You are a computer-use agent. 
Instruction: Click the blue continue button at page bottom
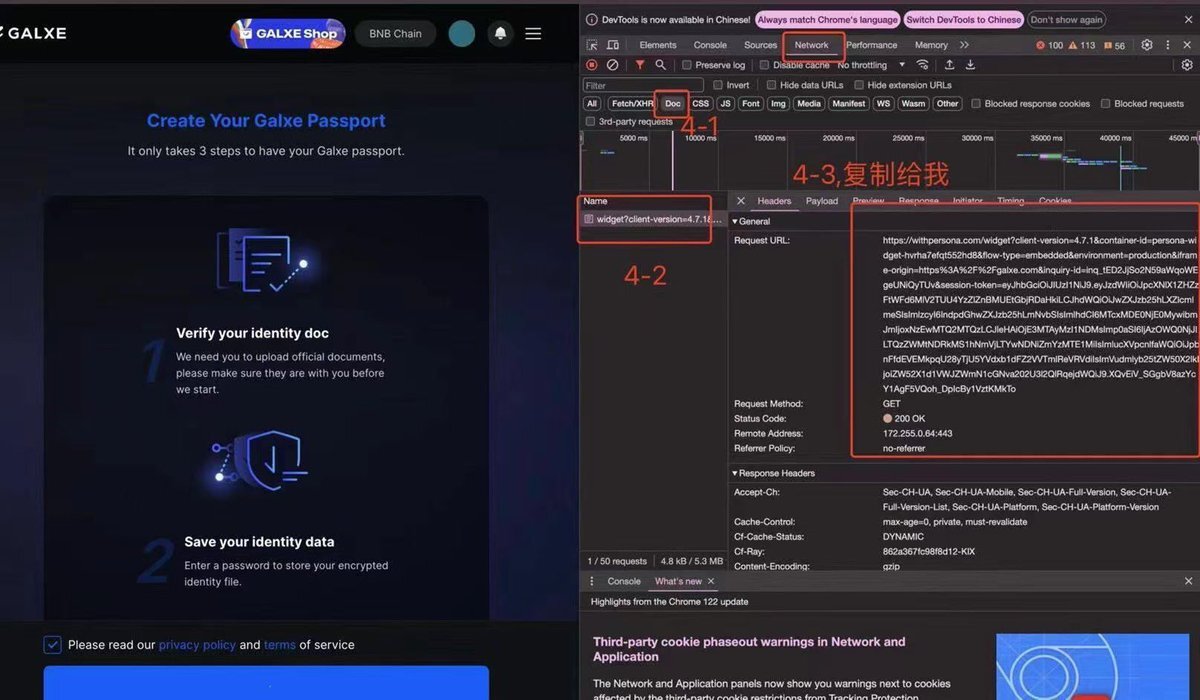pos(266,683)
